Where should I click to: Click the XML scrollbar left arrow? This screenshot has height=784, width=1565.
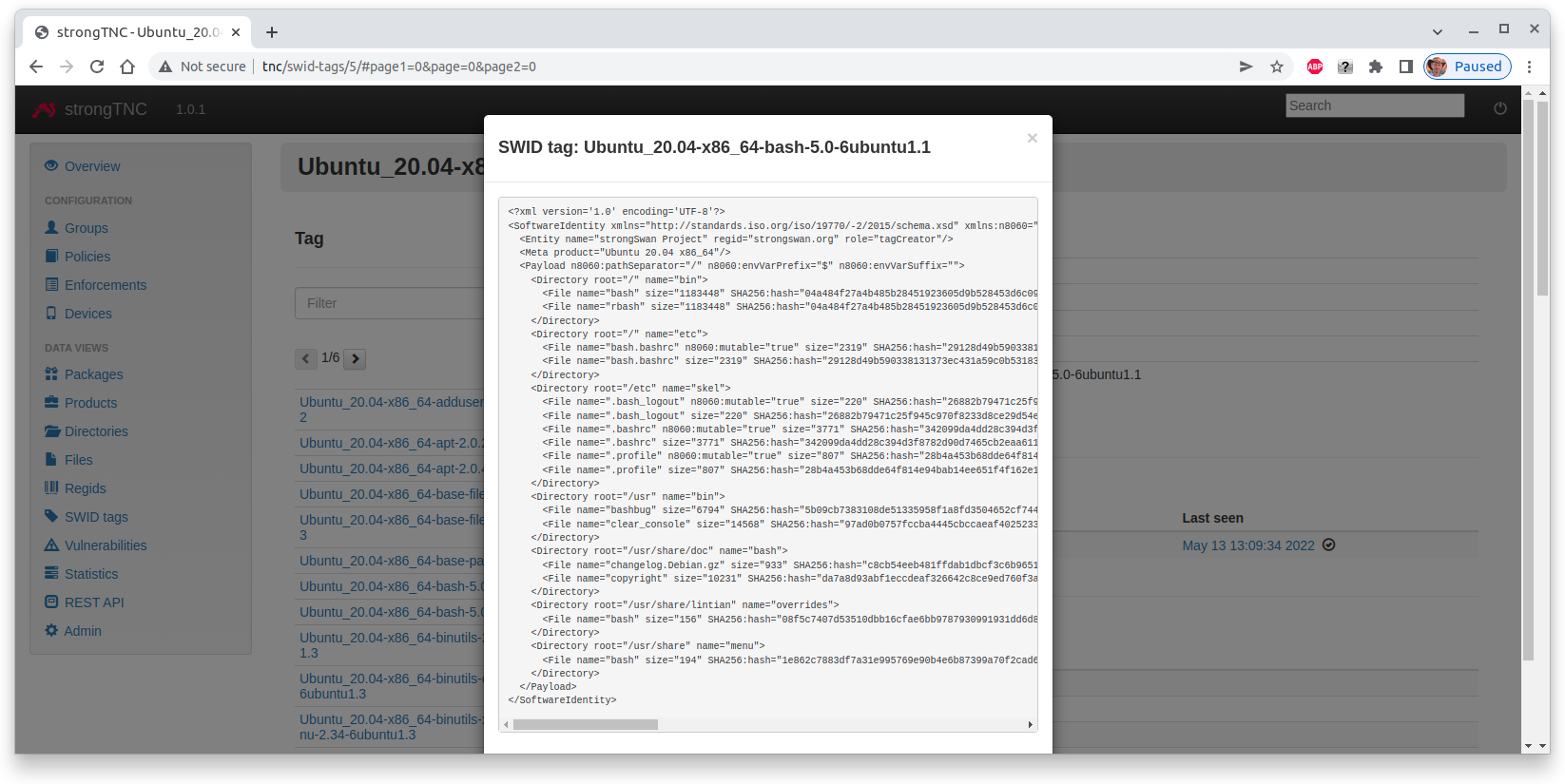tap(506, 725)
